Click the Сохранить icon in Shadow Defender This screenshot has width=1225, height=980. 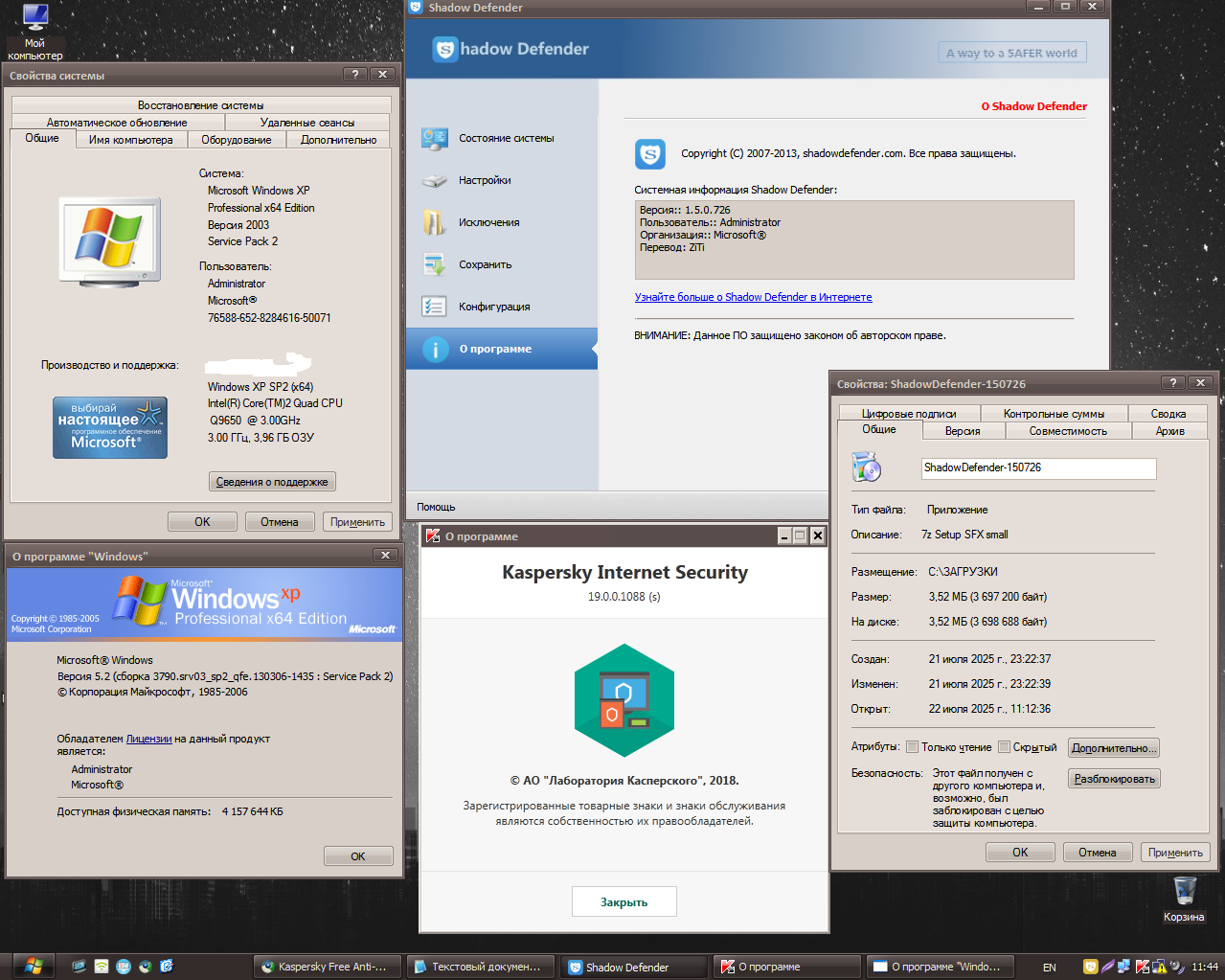pos(435,264)
